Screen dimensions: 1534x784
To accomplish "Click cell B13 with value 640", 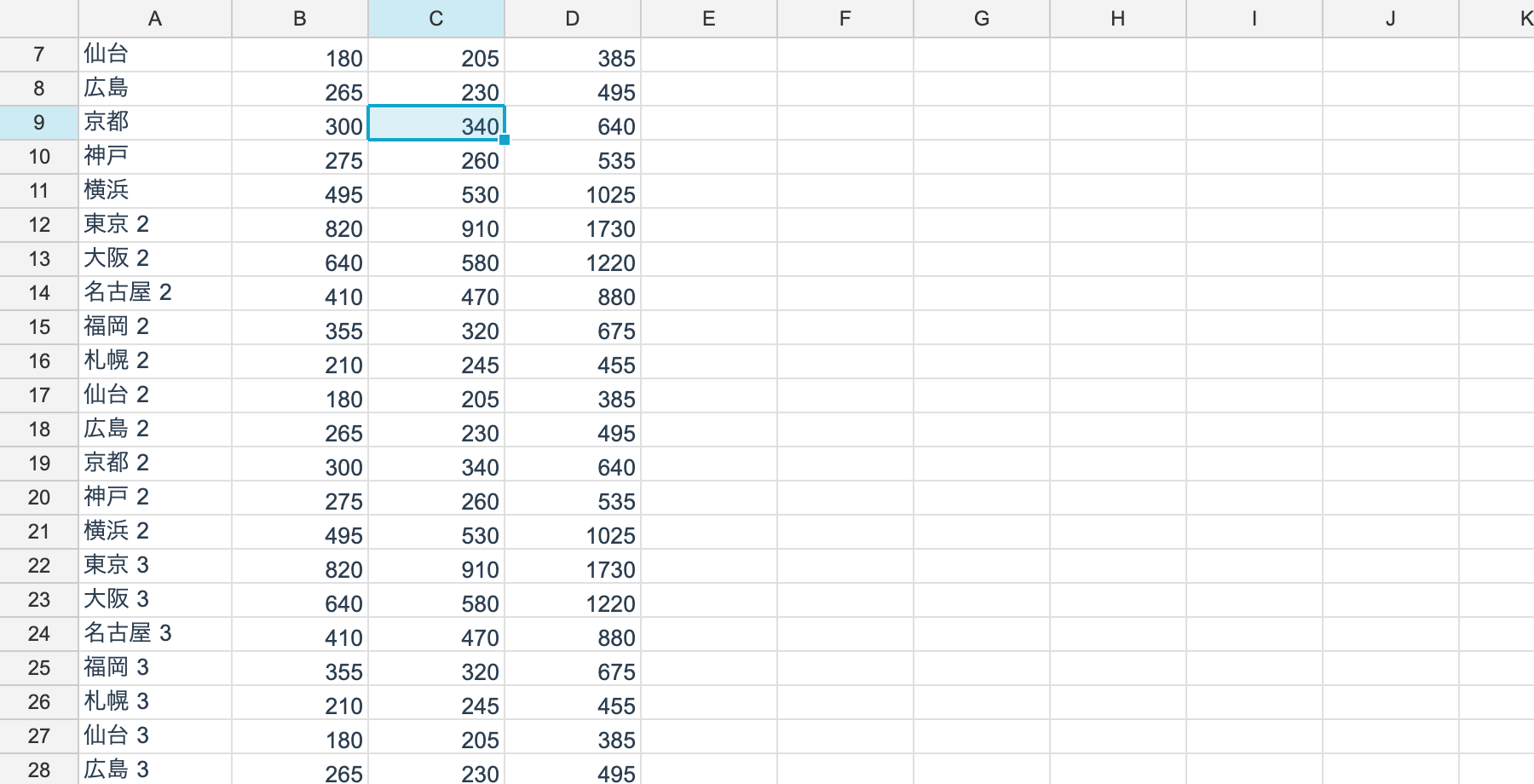I will tap(300, 259).
